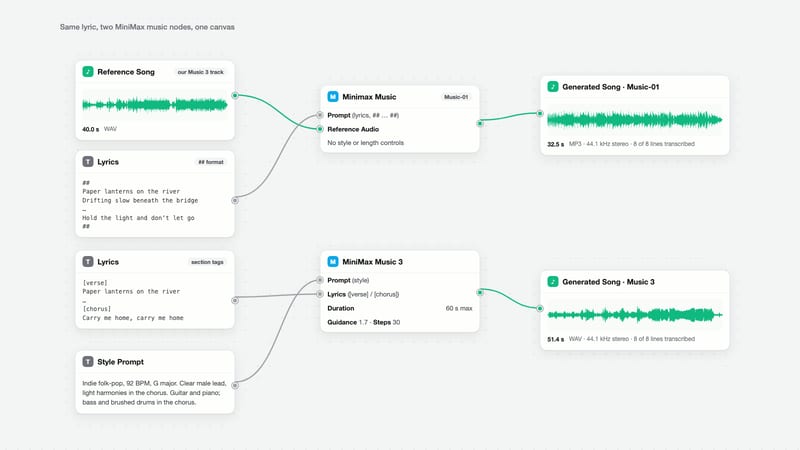The width and height of the screenshot is (800, 450).
Task: Click the 'Style Prompt' node title
Action: click(120, 362)
